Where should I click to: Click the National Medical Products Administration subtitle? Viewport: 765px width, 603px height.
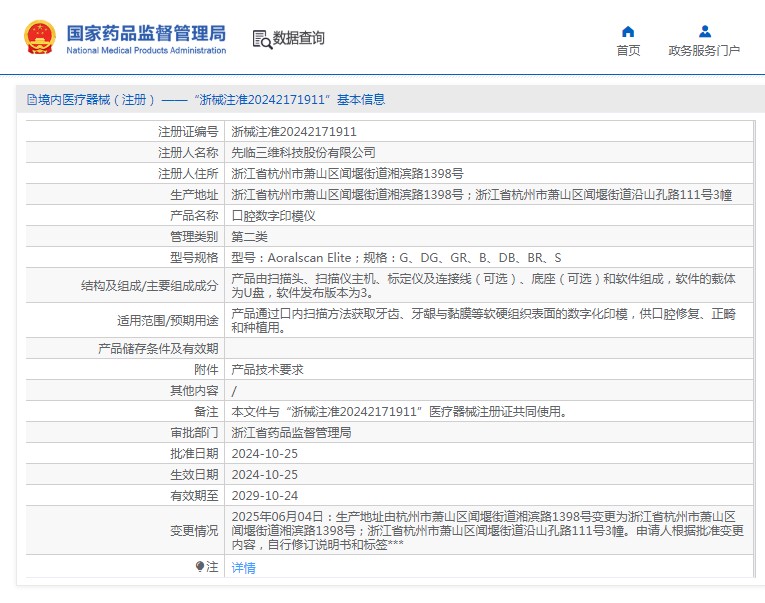(146, 50)
